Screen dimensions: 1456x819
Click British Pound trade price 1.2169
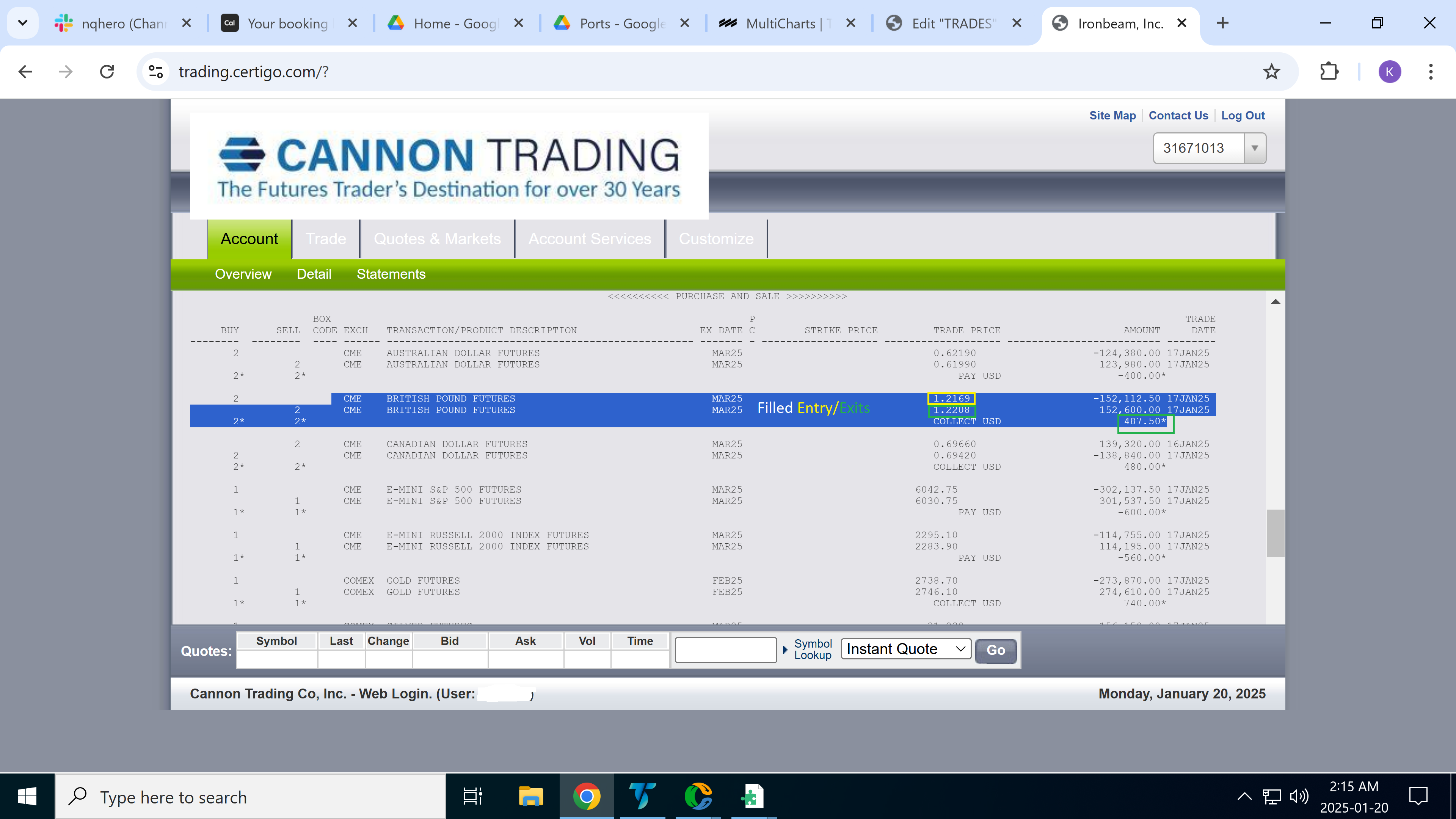pos(951,399)
